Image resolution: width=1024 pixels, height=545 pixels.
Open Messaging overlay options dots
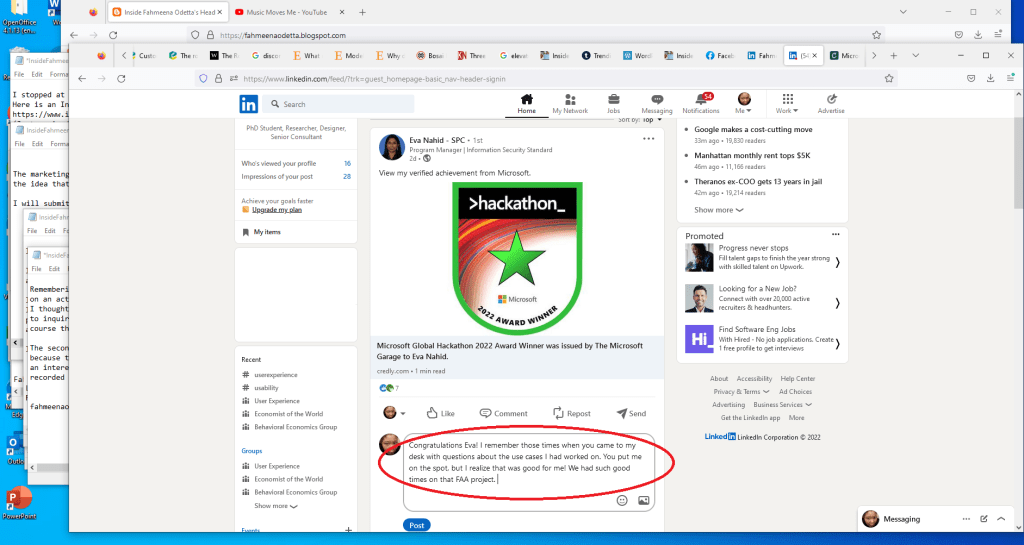click(x=966, y=519)
